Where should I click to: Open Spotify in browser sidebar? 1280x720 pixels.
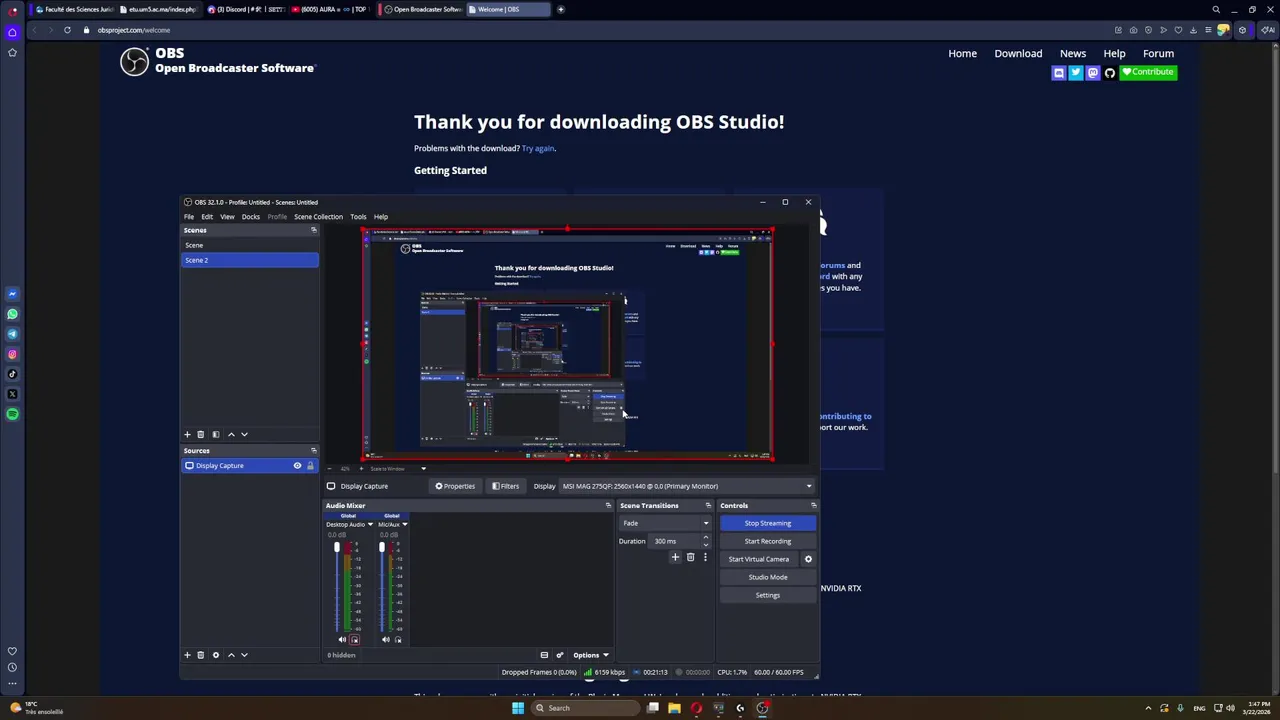12,414
